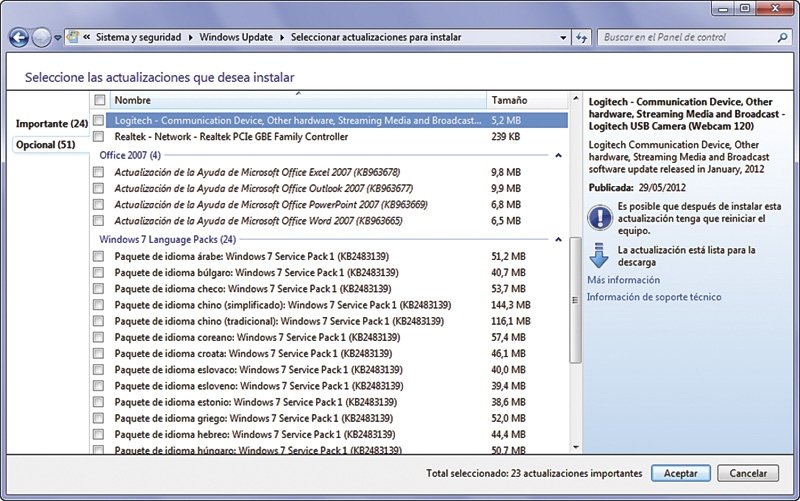Screen dimensions: 800x501
Task: Toggle the select-all checkbox beside Nombre
Action: point(100,100)
